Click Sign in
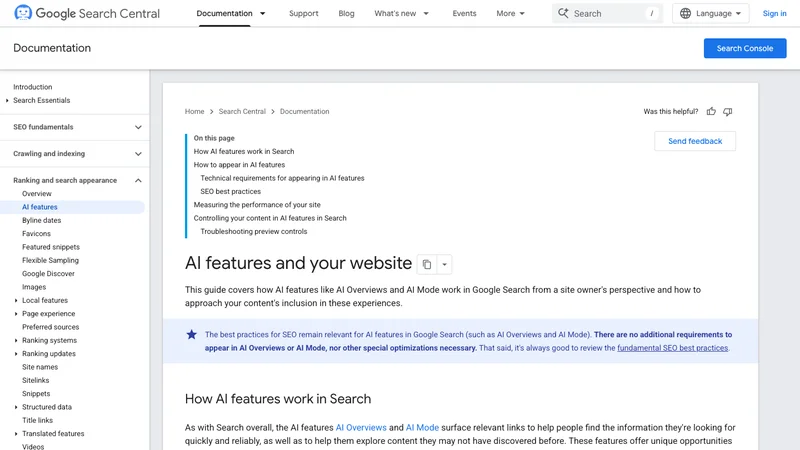The width and height of the screenshot is (800, 450). click(774, 13)
